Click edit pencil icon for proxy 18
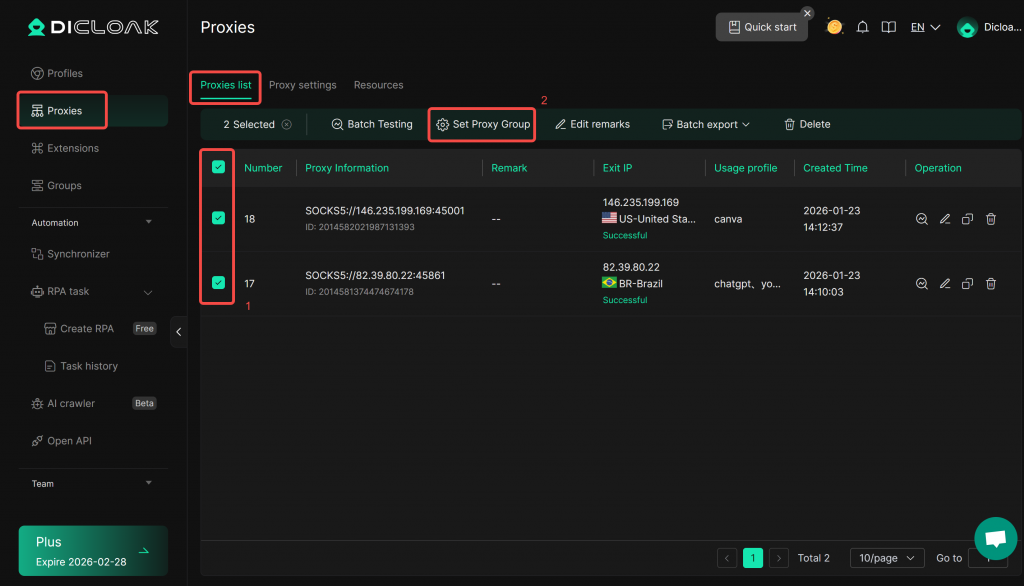This screenshot has height=586, width=1024. coord(945,219)
